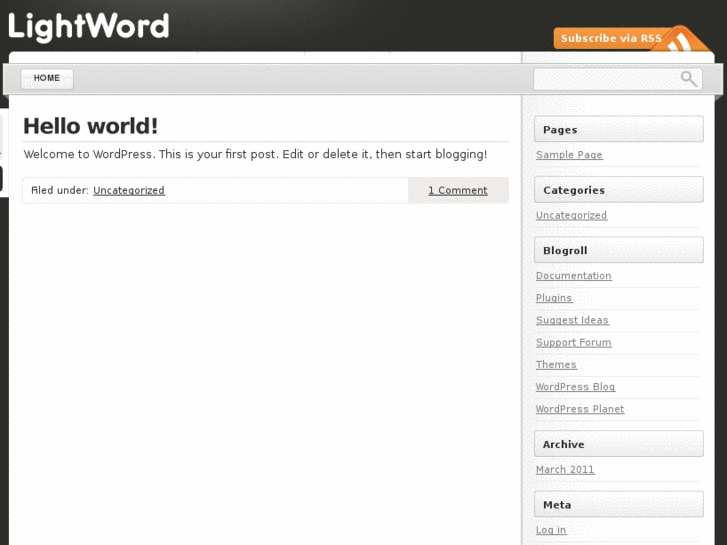
Task: Open the Suggest Ideas blogroll link
Action: (572, 320)
